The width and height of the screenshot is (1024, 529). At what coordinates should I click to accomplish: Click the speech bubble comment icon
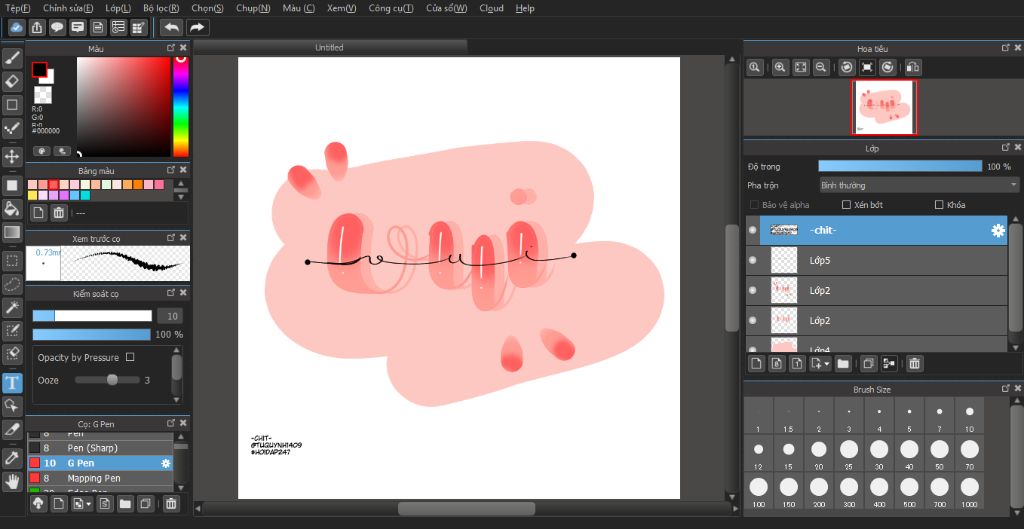point(57,27)
